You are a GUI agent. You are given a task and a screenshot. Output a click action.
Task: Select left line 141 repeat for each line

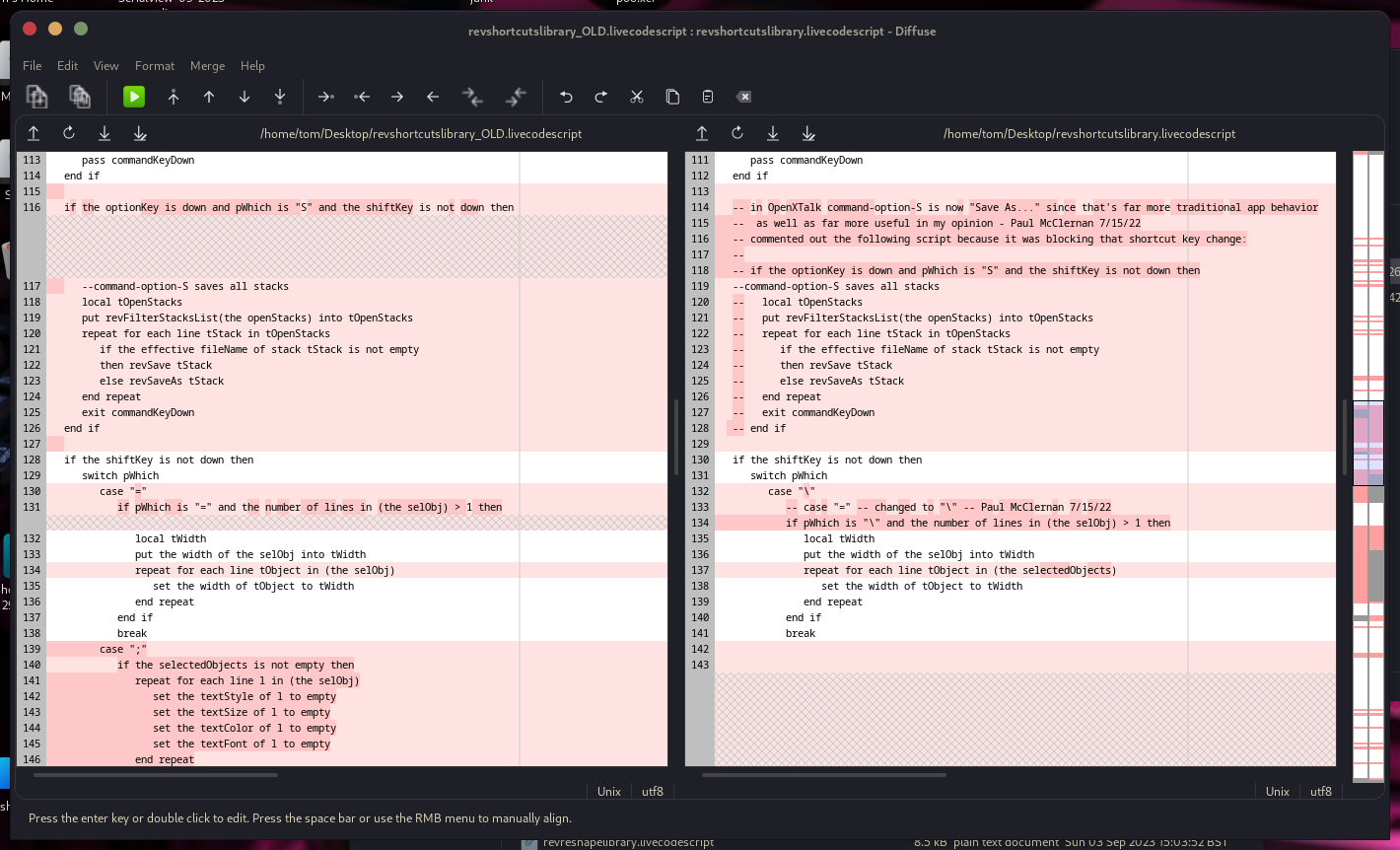pyautogui.click(x=247, y=680)
